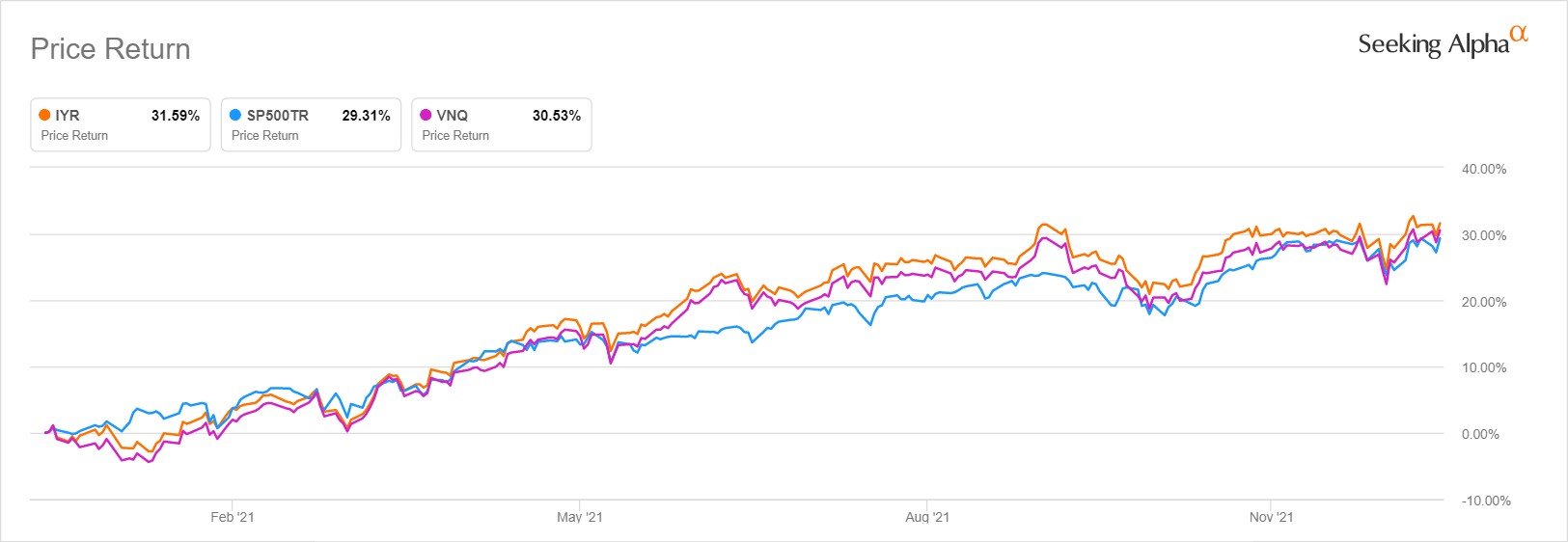Select the IYR 31.59% return value
This screenshot has height=542, width=1568.
[x=176, y=115]
